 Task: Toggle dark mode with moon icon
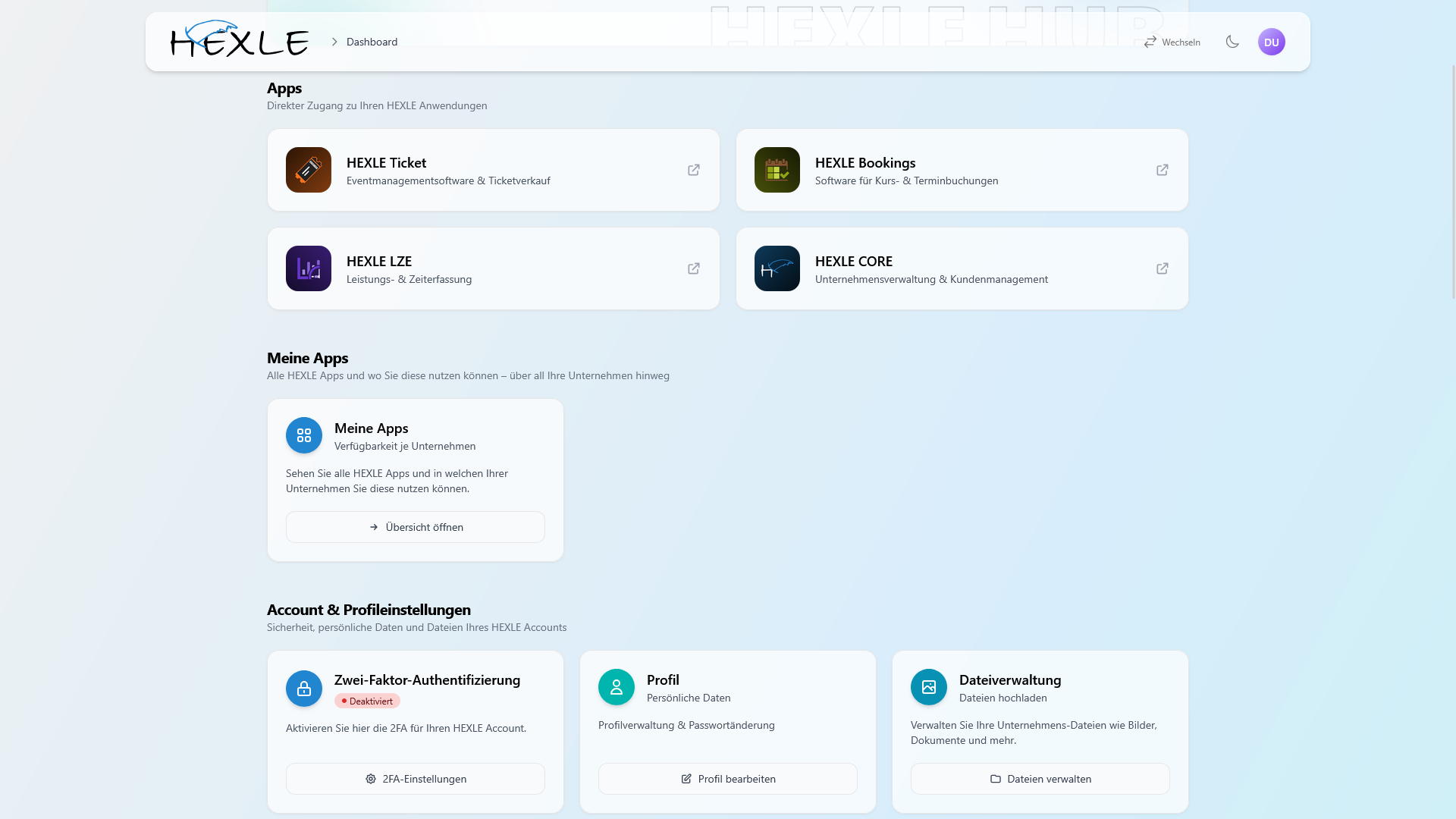(1232, 42)
